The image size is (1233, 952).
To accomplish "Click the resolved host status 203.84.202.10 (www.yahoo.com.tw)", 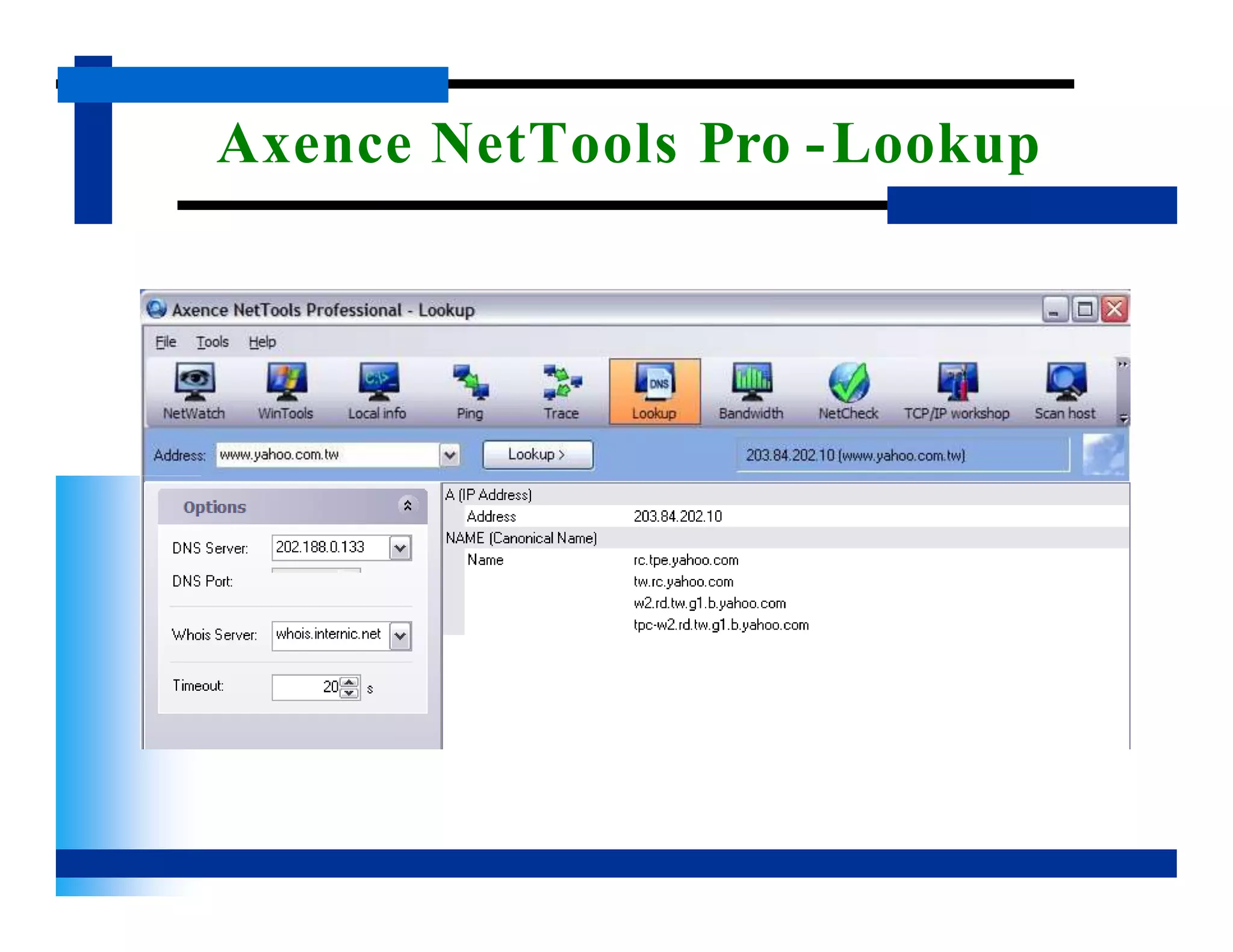I will pos(902,456).
